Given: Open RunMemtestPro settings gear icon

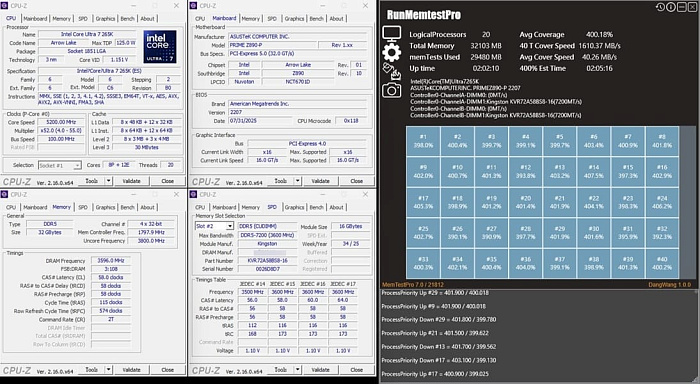Looking at the screenshot, I should 392,53.
